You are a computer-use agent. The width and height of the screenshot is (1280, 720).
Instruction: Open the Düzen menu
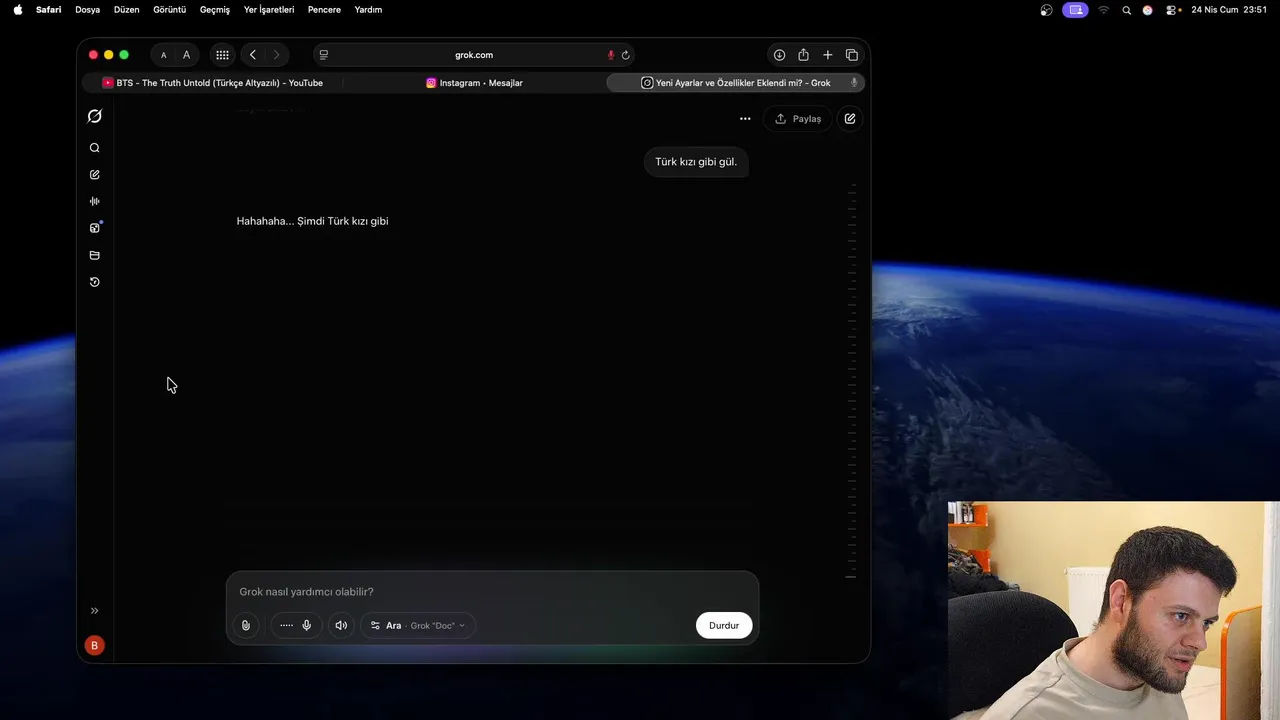[126, 10]
